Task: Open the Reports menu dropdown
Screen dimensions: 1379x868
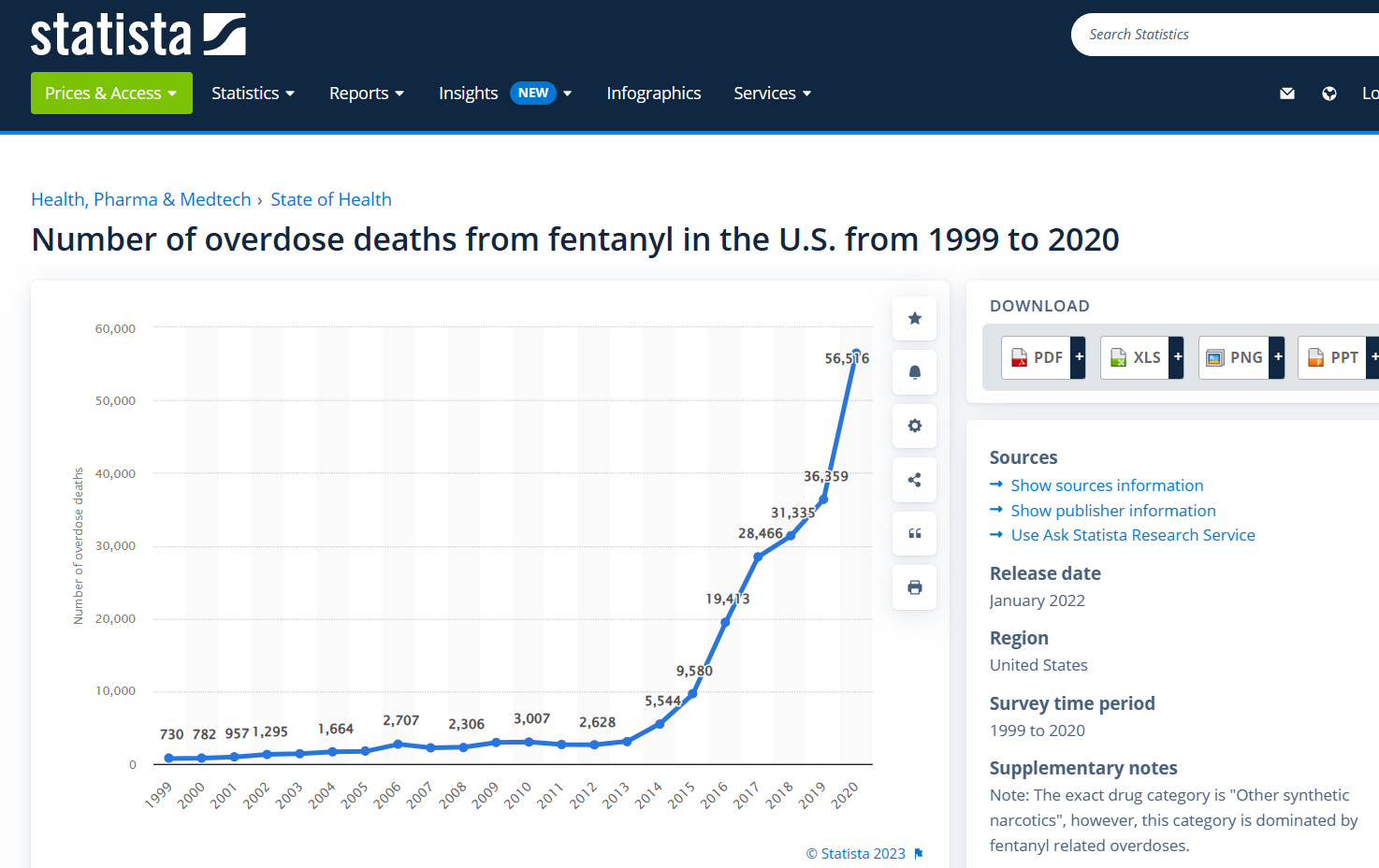Action: click(367, 94)
